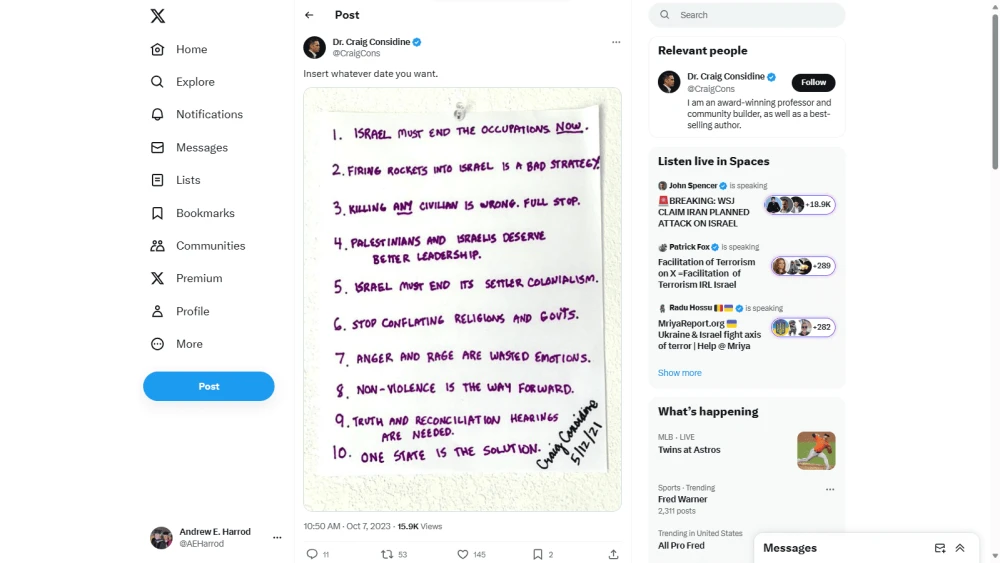Expand the Messages drawer
The height and width of the screenshot is (563, 1000).
[x=960, y=548]
